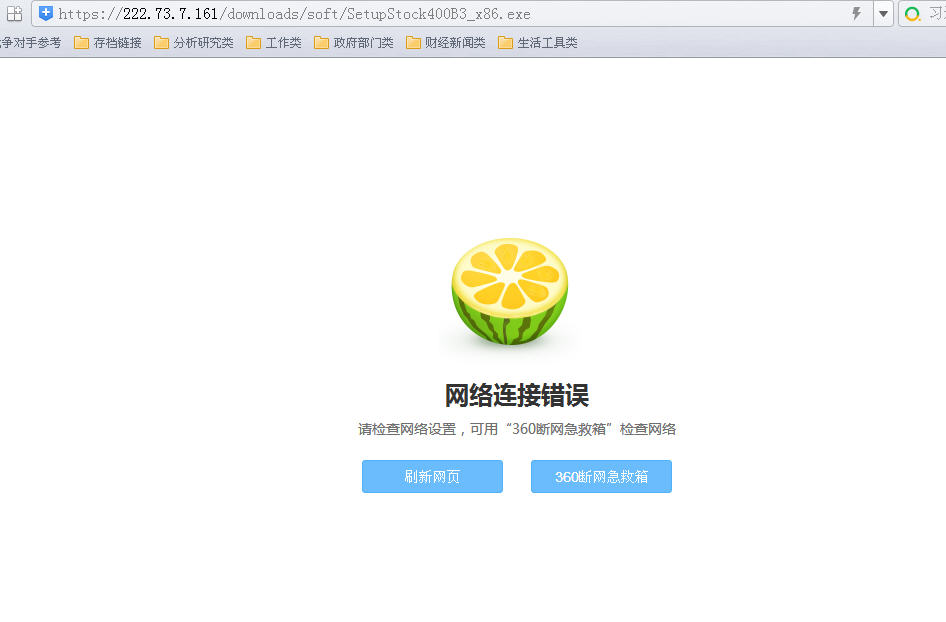Open the 存档链接 bookmark folder
Image resolution: width=946 pixels, height=622 pixels.
tap(107, 43)
